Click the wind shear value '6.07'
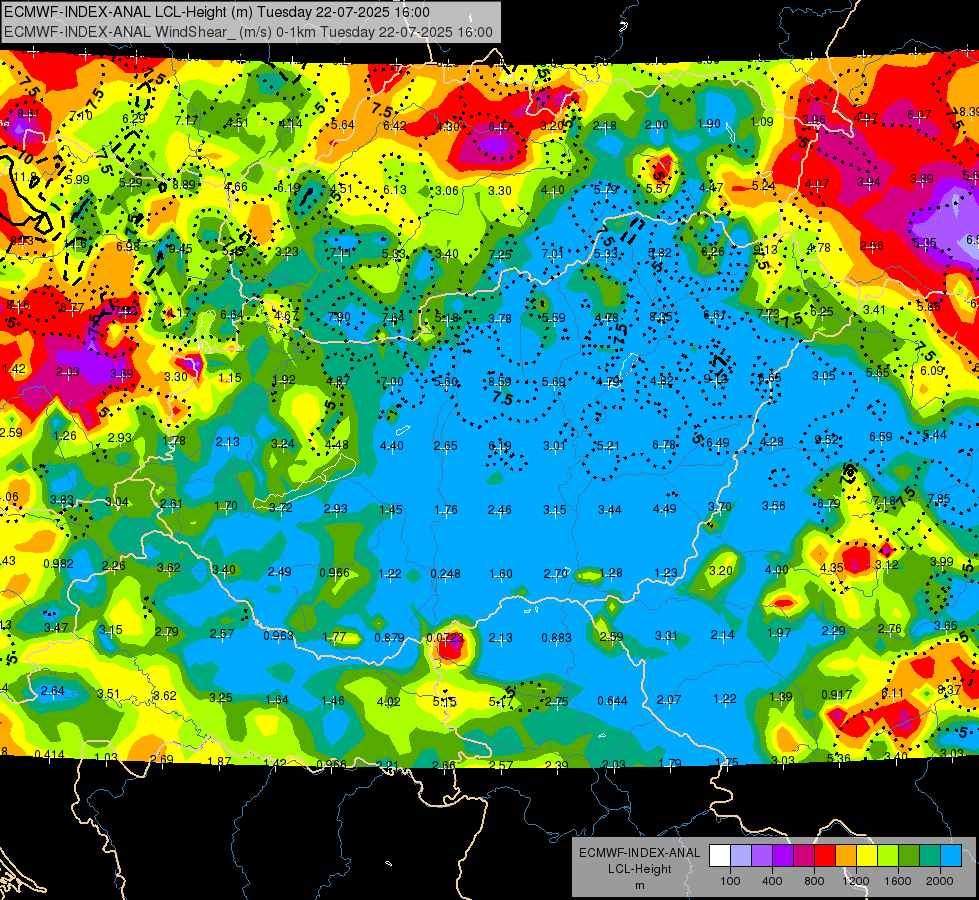979x900 pixels. pyautogui.click(x=919, y=115)
